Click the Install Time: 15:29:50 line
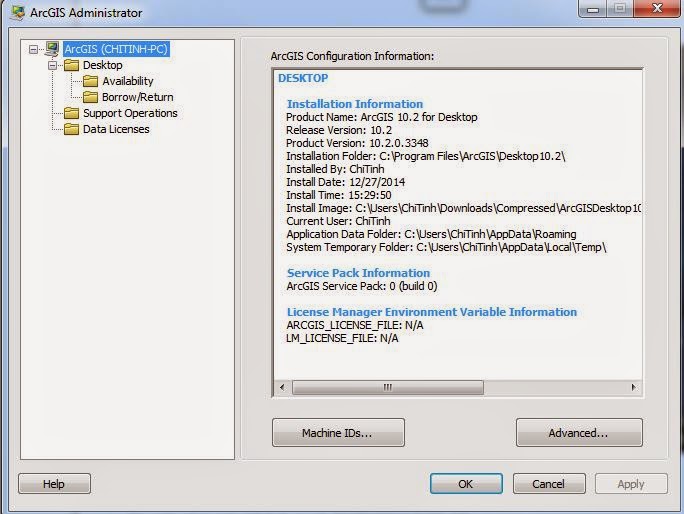This screenshot has width=684, height=514. coord(339,195)
